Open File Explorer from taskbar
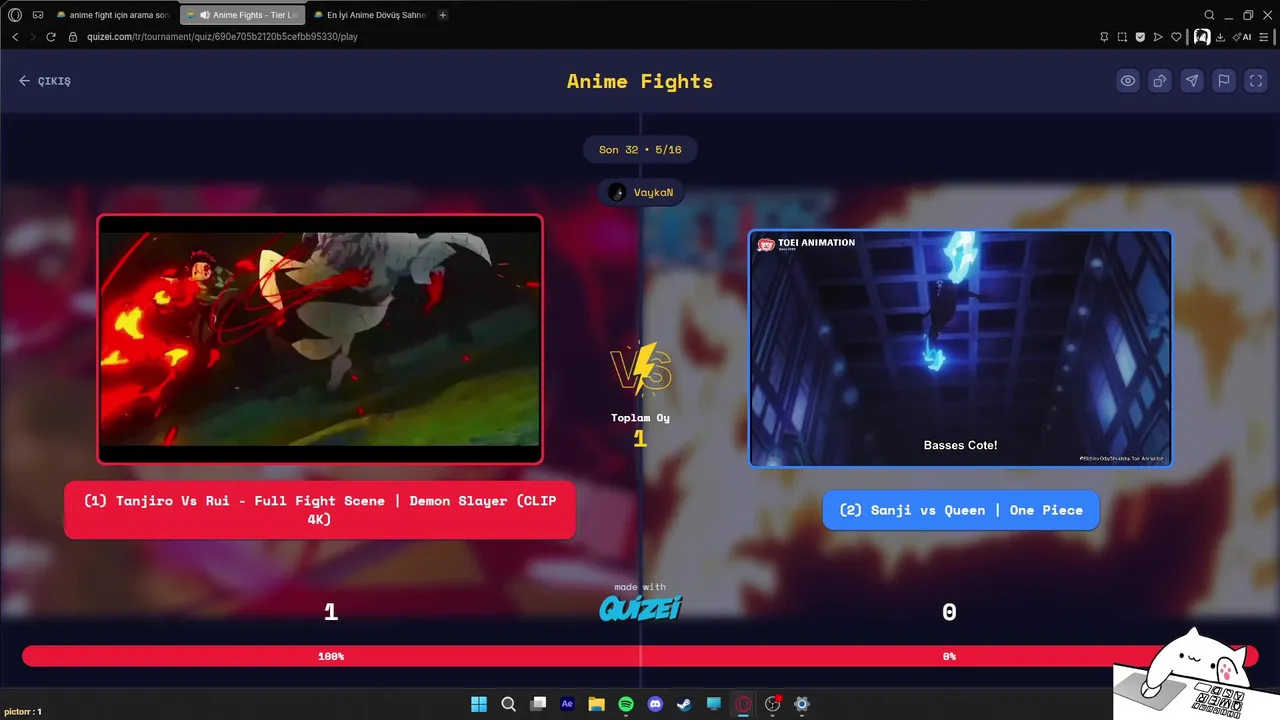Screen dimensions: 1280x720 click(596, 704)
